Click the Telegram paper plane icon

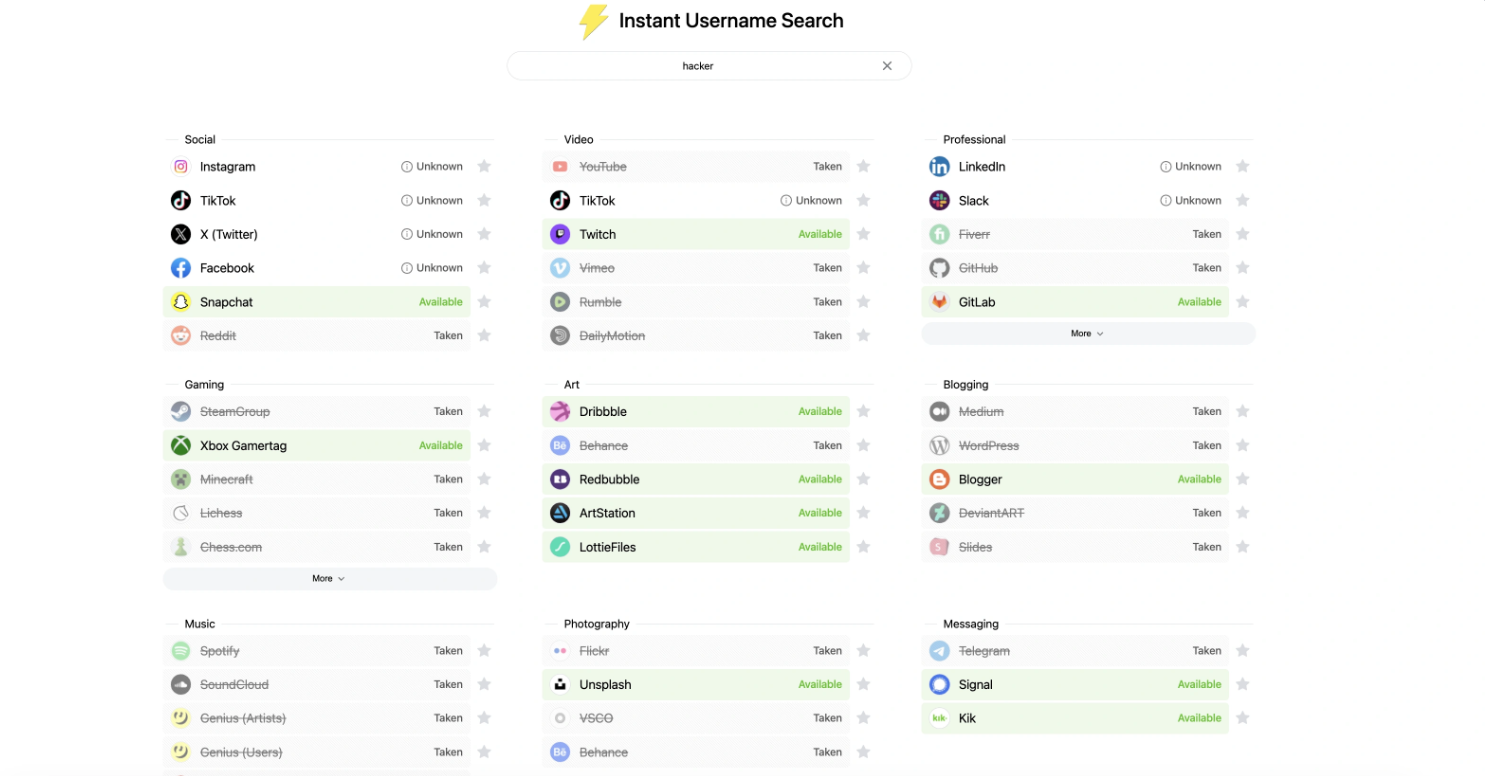tap(939, 651)
